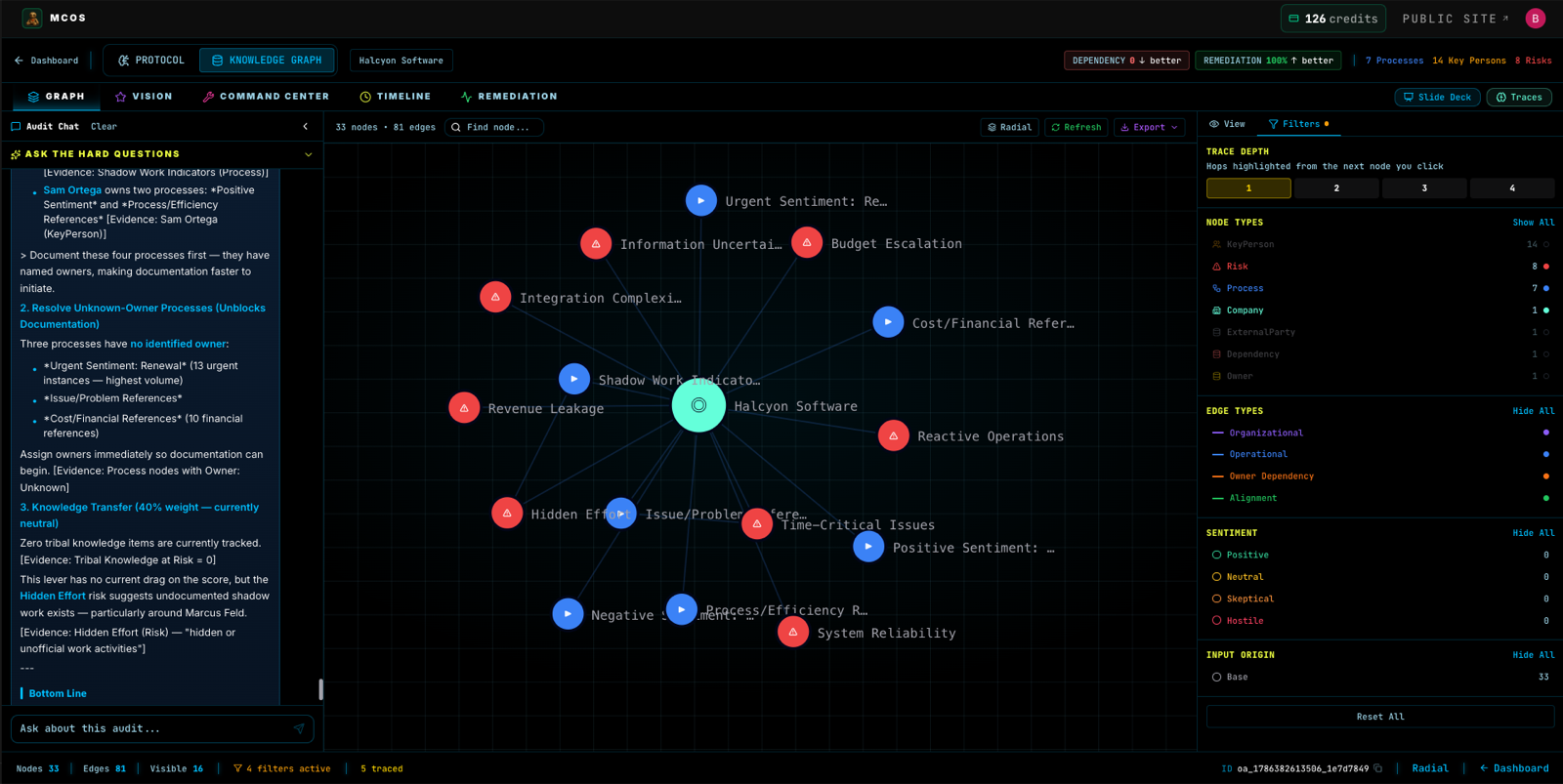Click the Time-Critical Issues risk node
This screenshot has height=784, width=1563.
[757, 524]
